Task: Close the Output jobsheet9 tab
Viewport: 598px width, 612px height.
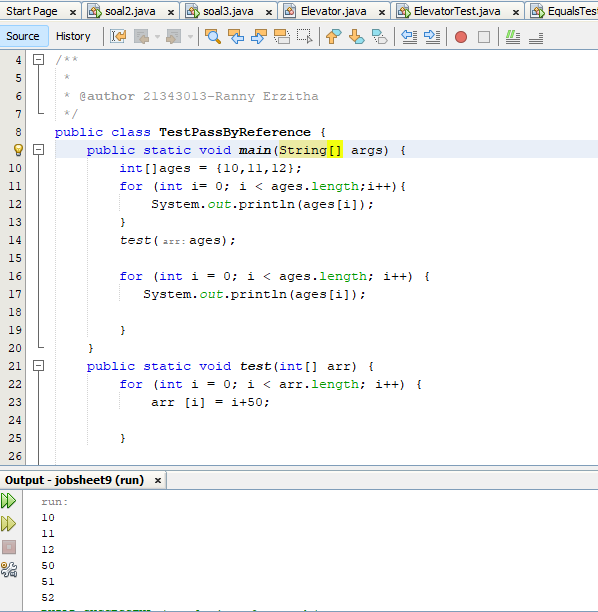Action: click(x=158, y=480)
